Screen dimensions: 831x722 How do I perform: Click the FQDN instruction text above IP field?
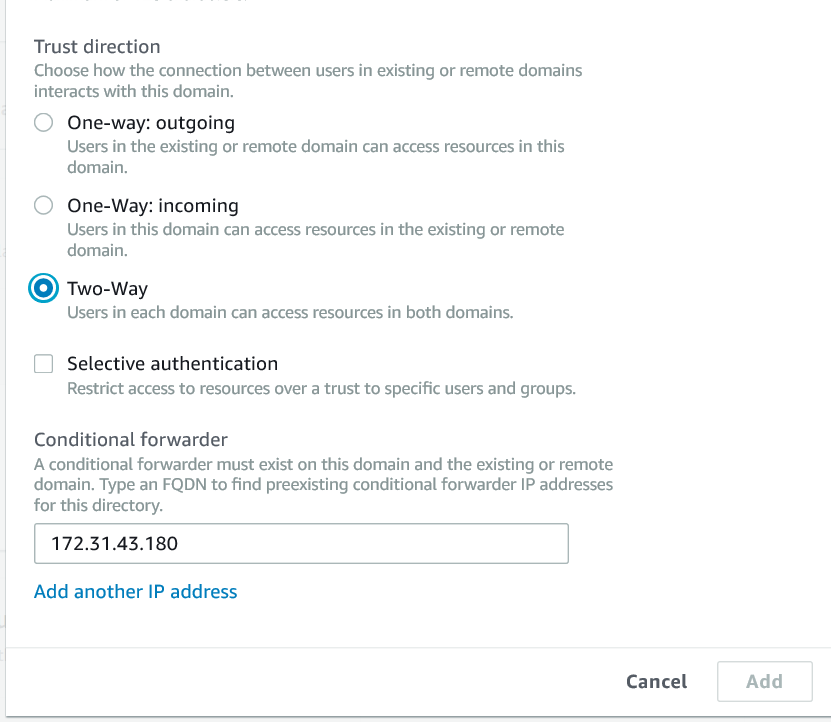pyautogui.click(x=323, y=485)
